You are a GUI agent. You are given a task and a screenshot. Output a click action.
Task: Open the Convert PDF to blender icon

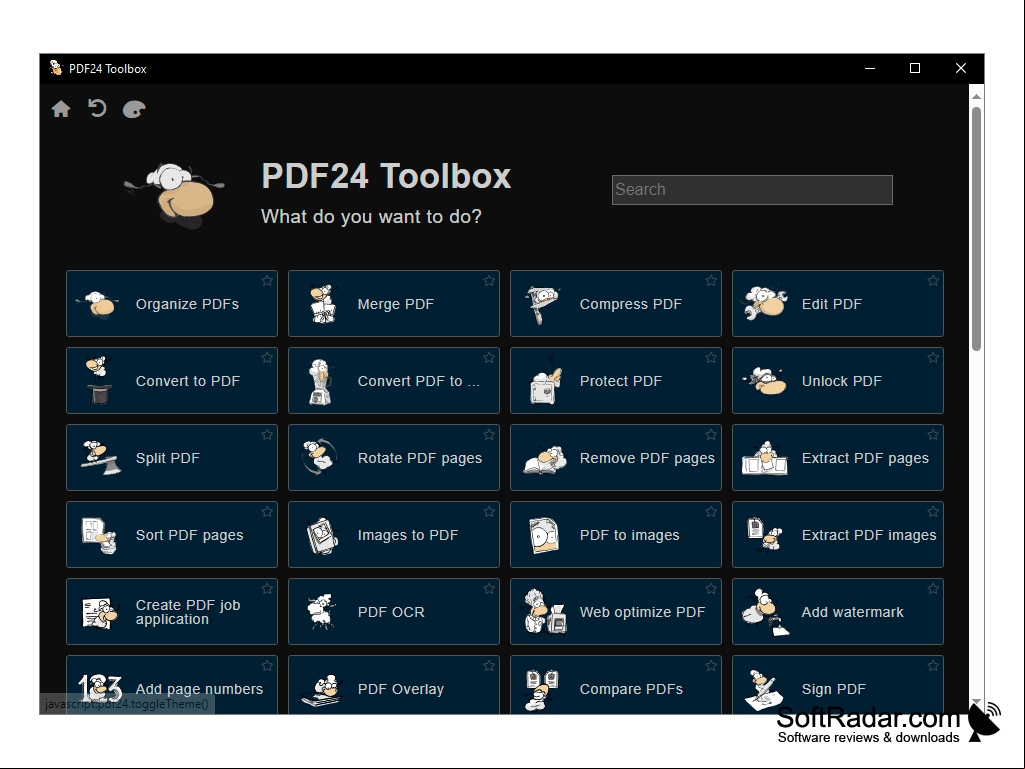click(321, 381)
